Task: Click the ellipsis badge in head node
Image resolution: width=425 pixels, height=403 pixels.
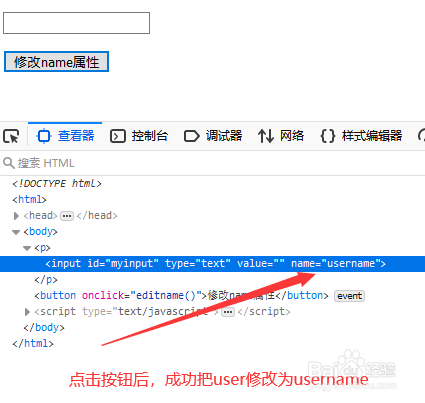Action: point(67,216)
